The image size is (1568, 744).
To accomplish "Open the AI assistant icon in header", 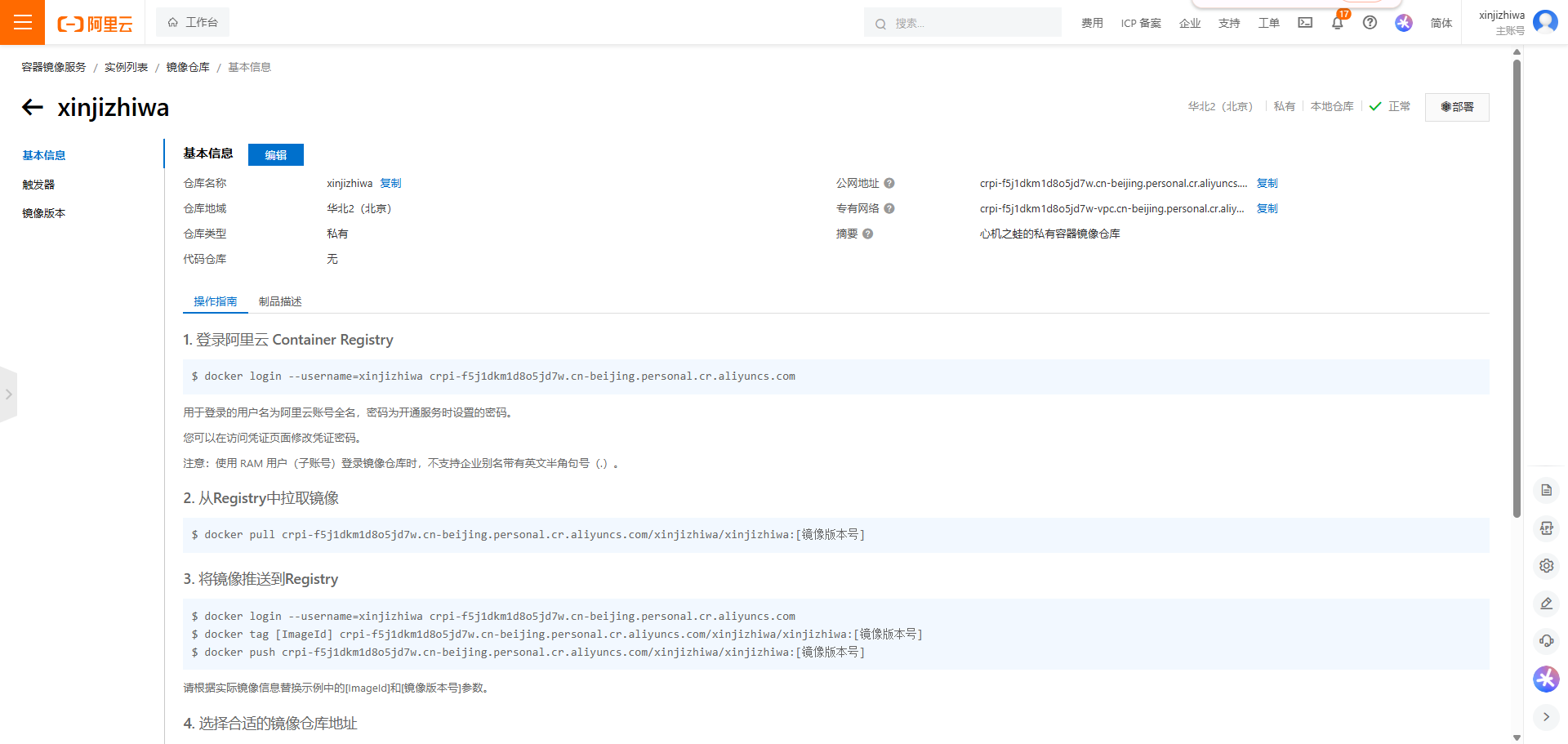I will (1404, 23).
